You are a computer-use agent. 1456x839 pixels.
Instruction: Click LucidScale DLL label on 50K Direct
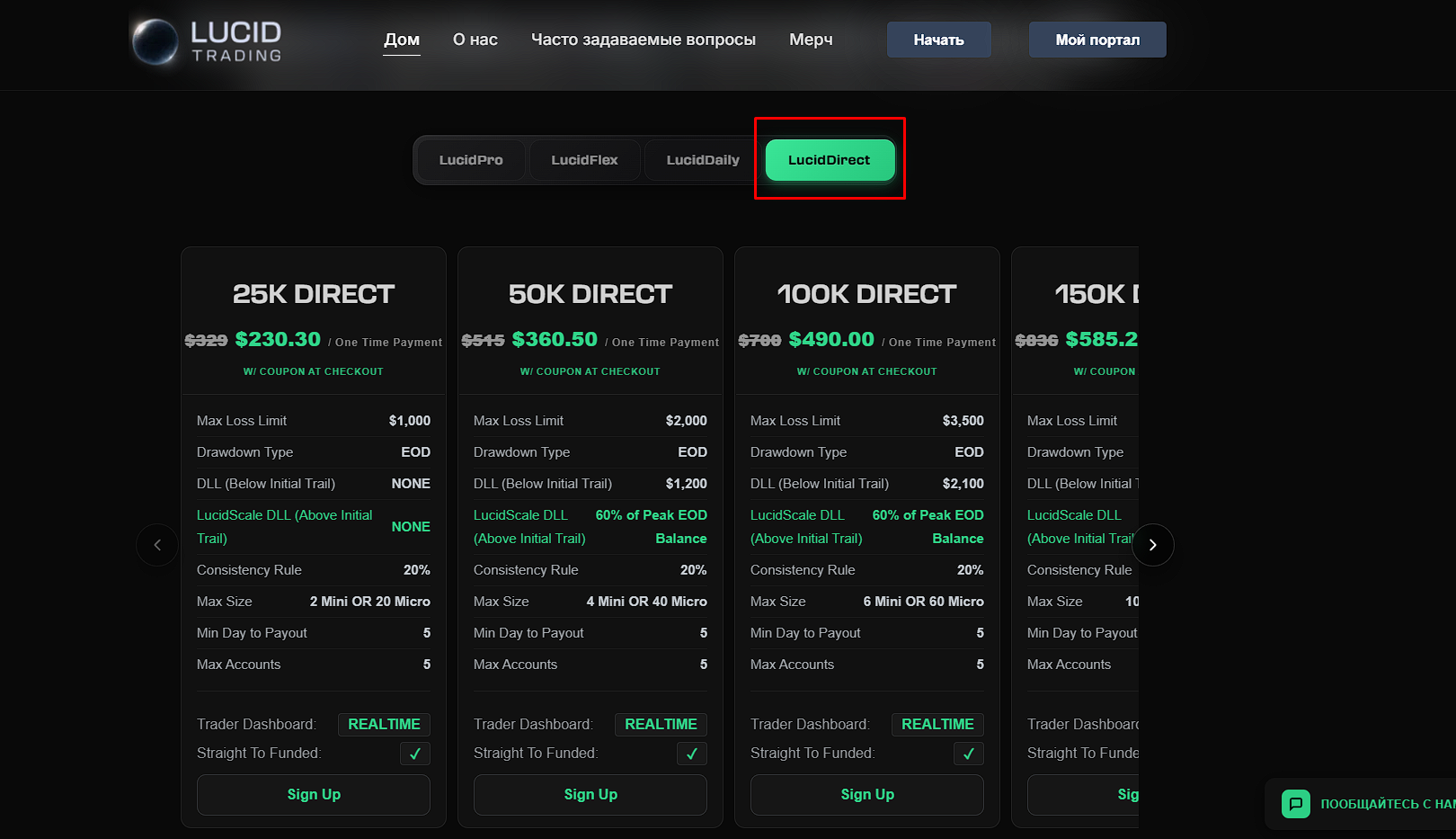pyautogui.click(x=529, y=527)
